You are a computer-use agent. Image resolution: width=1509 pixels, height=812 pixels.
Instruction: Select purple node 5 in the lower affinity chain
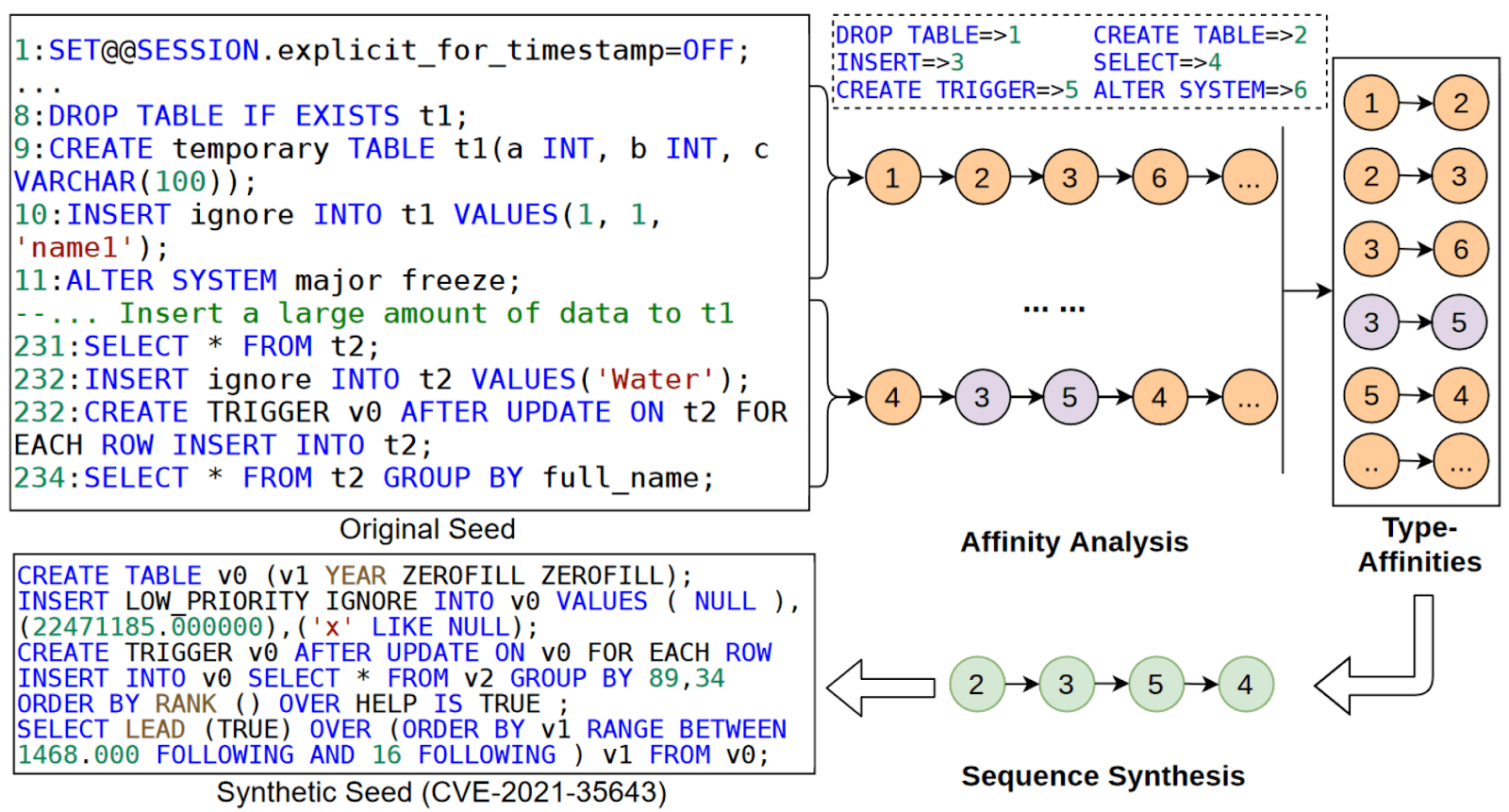point(1070,397)
